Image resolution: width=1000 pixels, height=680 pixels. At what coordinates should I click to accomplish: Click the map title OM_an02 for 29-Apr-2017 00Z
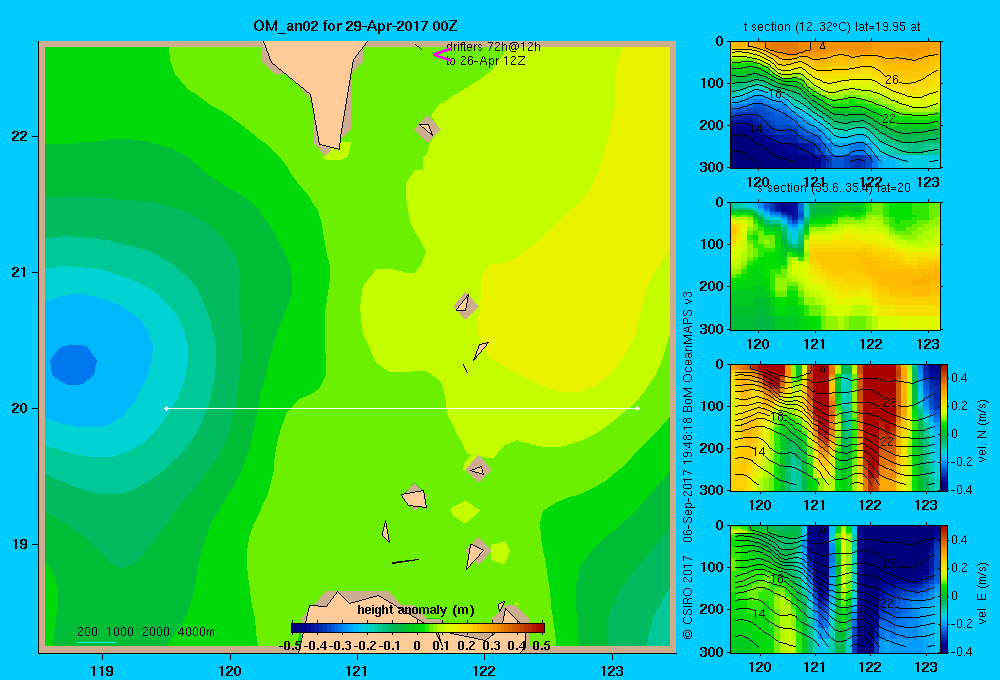[355, 26]
